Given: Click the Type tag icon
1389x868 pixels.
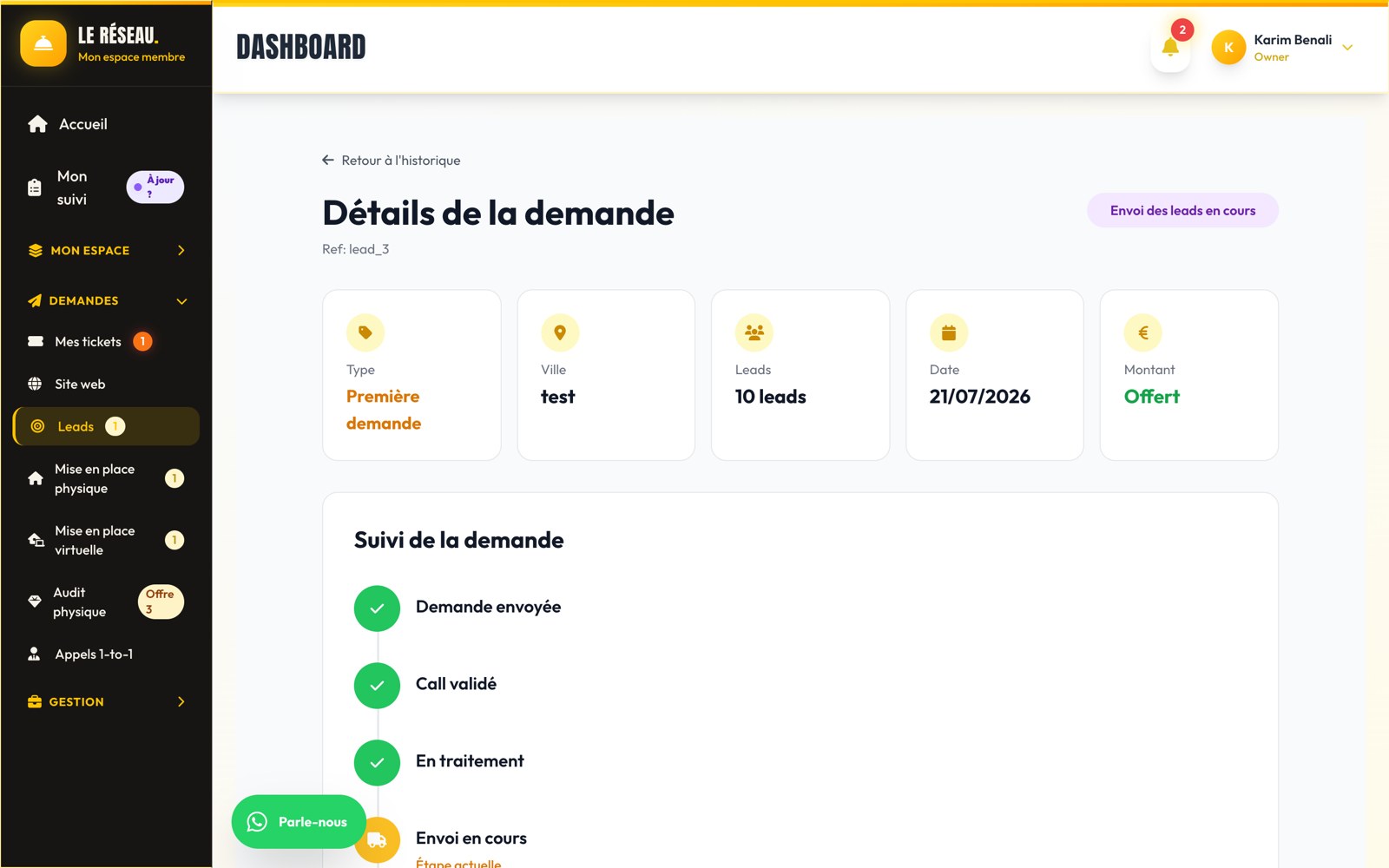Looking at the screenshot, I should (x=365, y=332).
